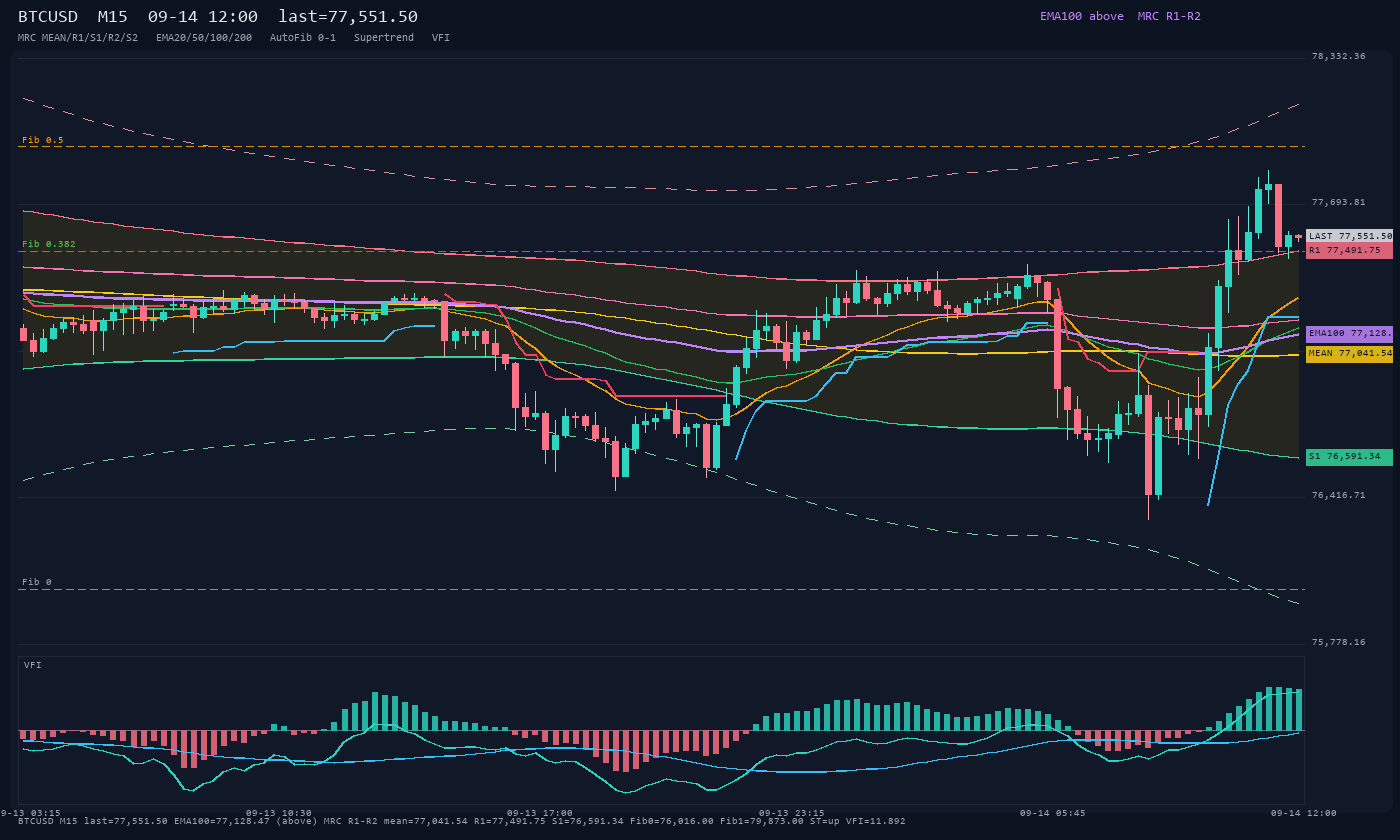Image resolution: width=1400 pixels, height=840 pixels.
Task: Click the 09-14 12:00 time axis label
Action: point(1304,813)
